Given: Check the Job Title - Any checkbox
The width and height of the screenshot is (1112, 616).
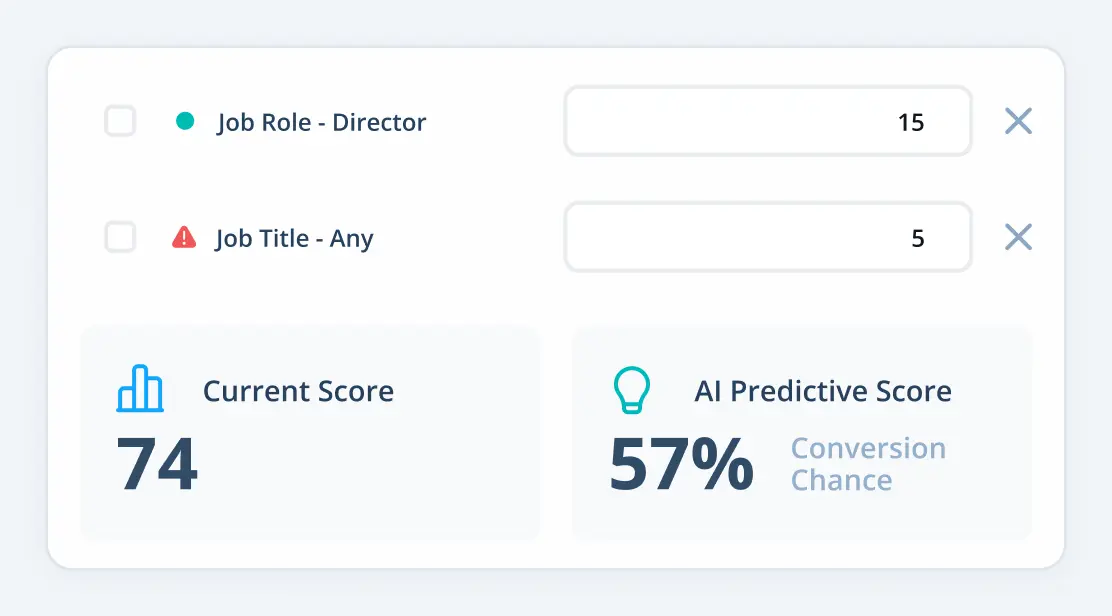Looking at the screenshot, I should [x=120, y=237].
